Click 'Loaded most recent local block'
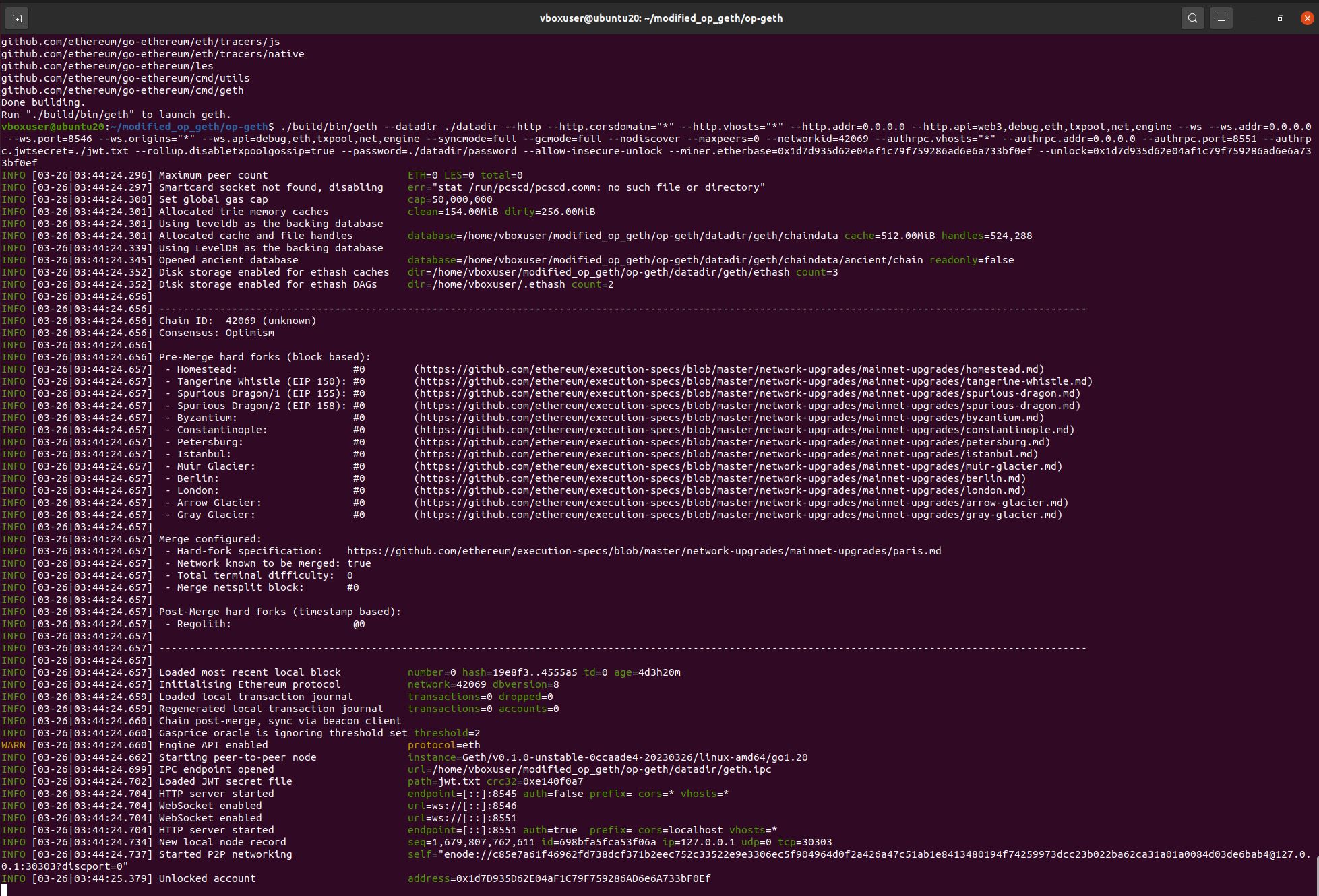The height and width of the screenshot is (896, 1319). click(249, 672)
